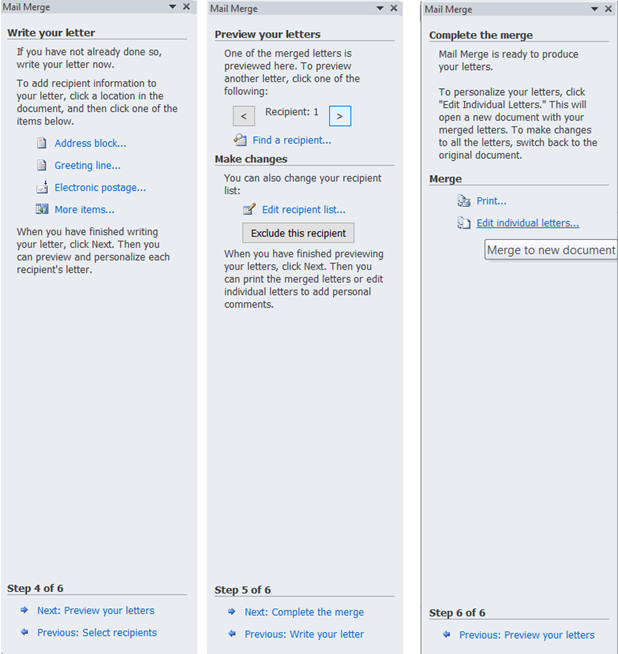
Task: Show the previous recipient with the < button
Action: tap(244, 116)
